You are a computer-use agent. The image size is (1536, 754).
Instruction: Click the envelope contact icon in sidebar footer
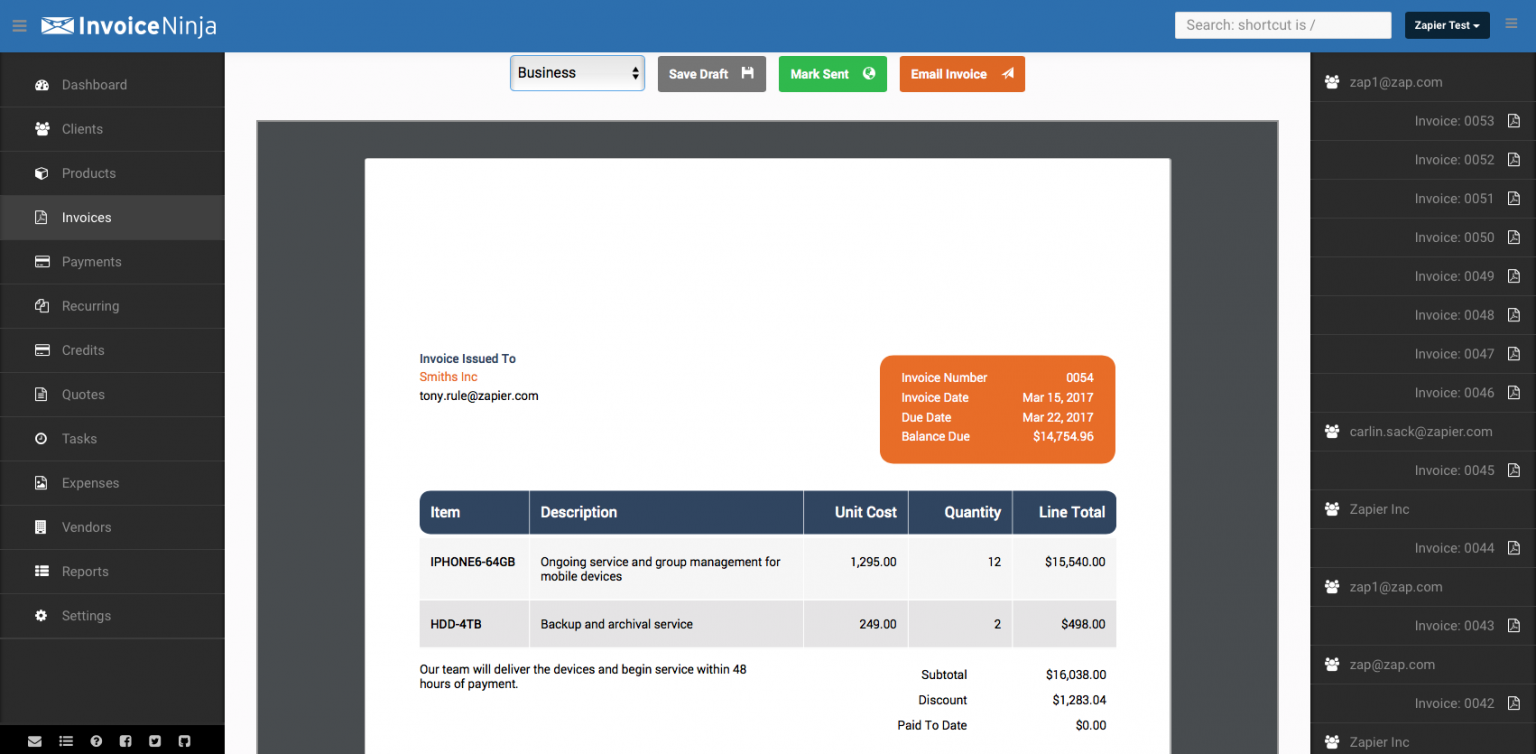35,741
